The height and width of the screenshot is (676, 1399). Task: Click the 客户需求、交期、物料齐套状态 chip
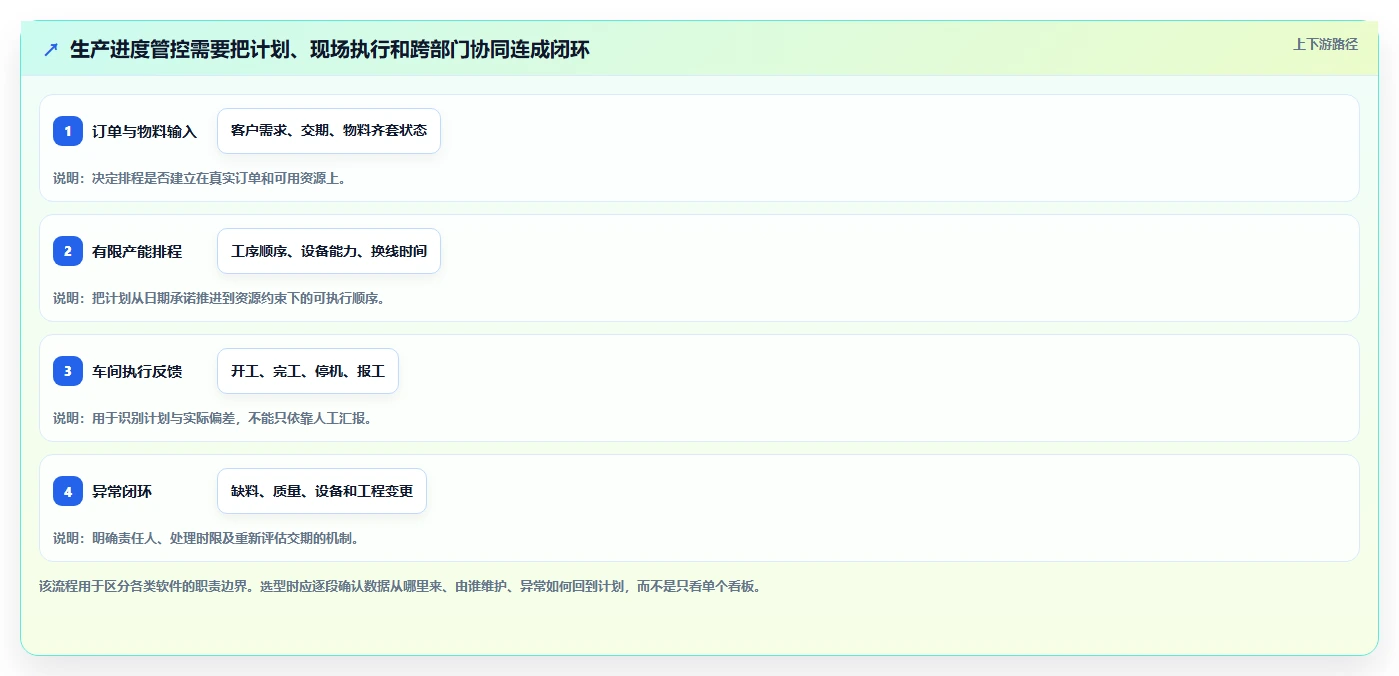[329, 131]
